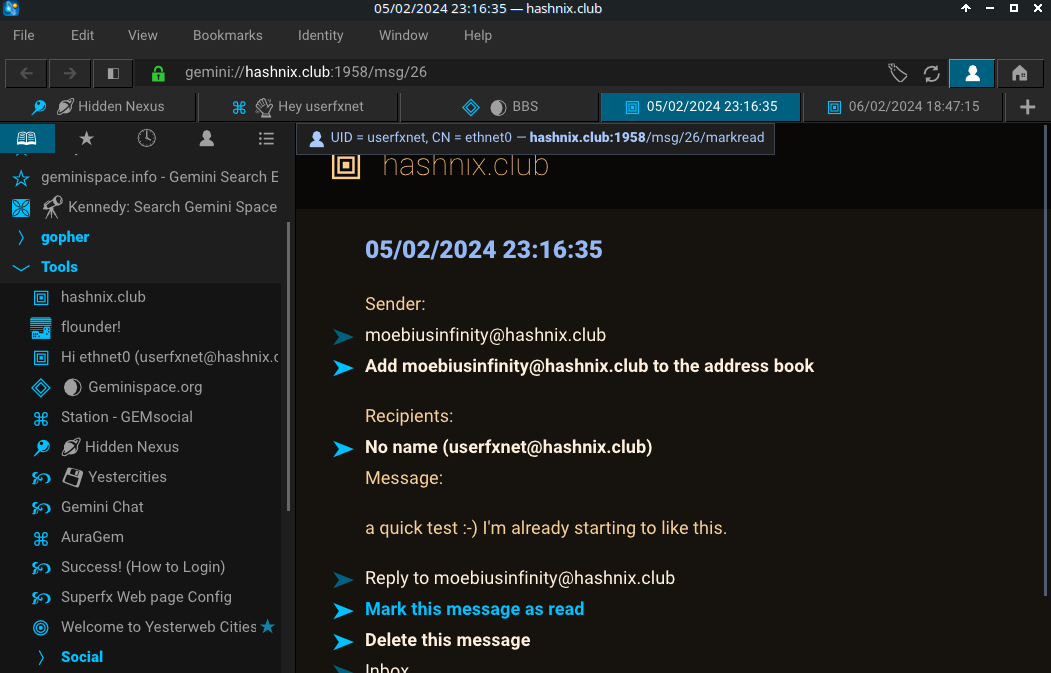
Task: Toggle the active identity button in toolbar
Action: [971, 73]
